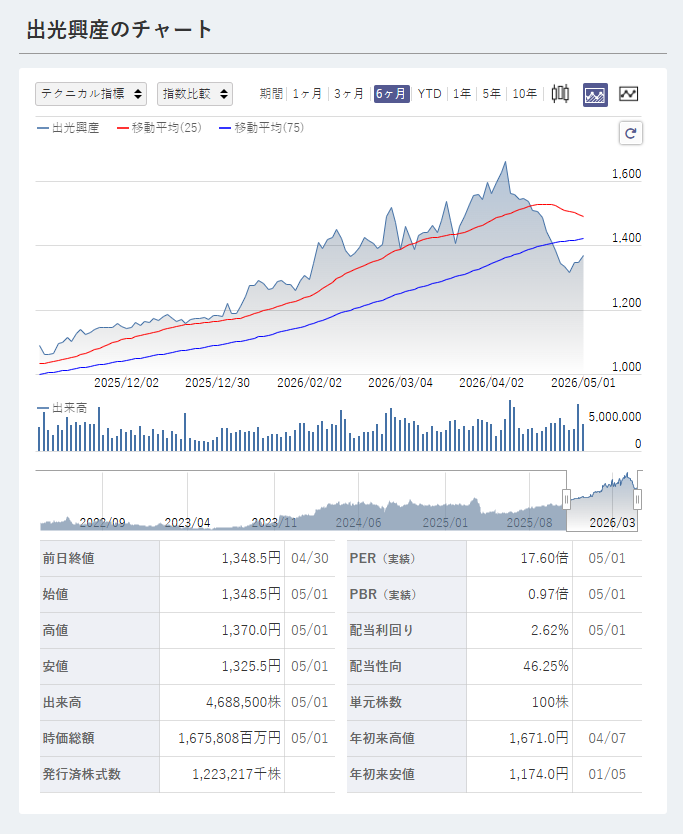This screenshot has width=683, height=834.
Task: Click 発行済株式数 value 1,223,217千株
Action: coord(237,774)
